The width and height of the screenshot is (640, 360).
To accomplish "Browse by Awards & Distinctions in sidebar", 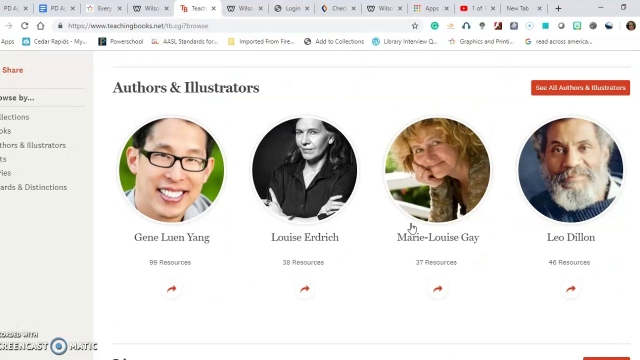I will [33, 187].
